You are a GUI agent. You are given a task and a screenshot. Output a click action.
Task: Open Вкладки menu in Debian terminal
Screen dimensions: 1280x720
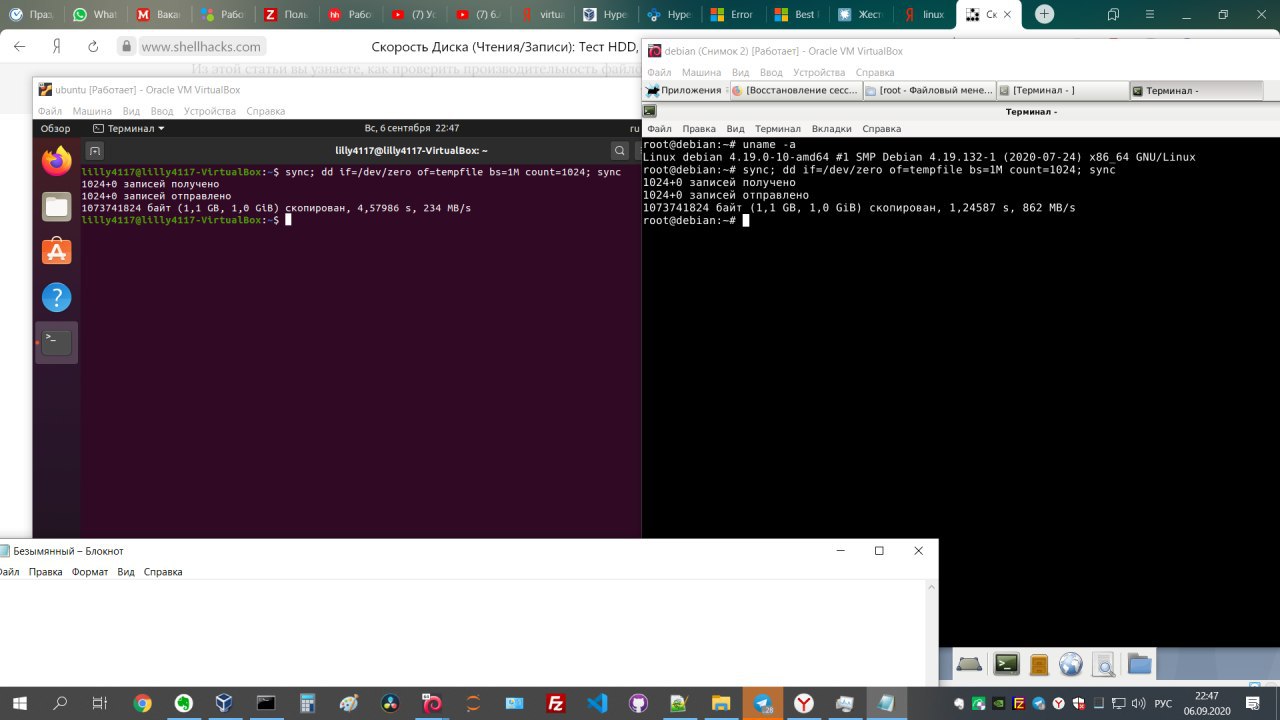[831, 129]
